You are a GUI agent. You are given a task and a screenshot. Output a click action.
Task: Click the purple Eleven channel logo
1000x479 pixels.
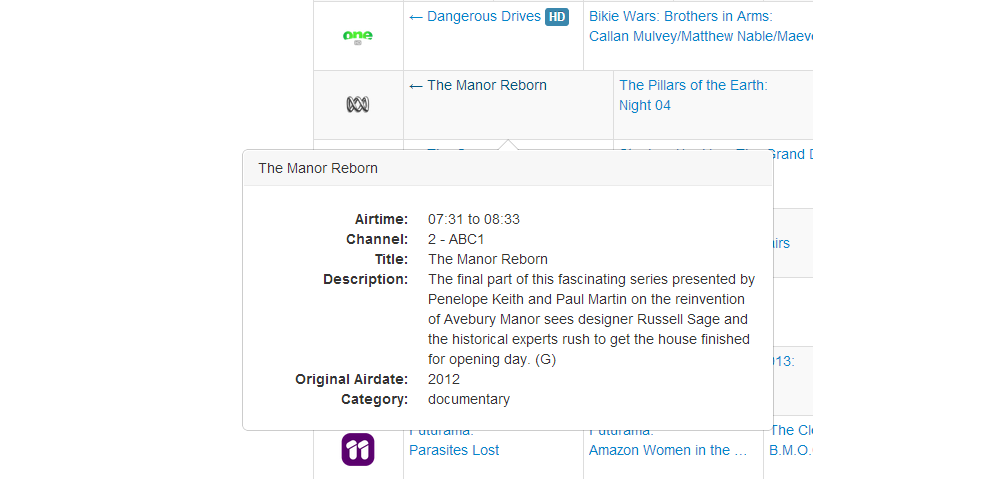[357, 449]
